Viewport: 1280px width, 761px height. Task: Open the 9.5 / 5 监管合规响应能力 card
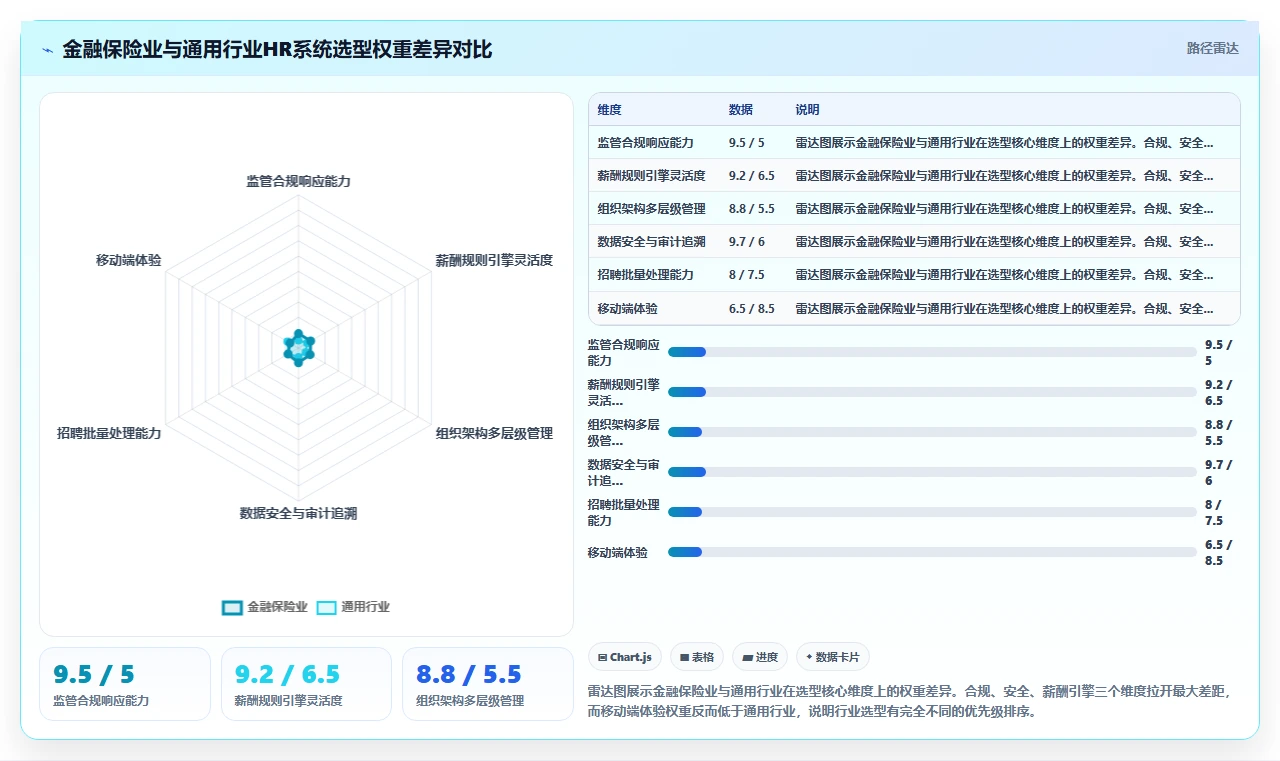125,684
